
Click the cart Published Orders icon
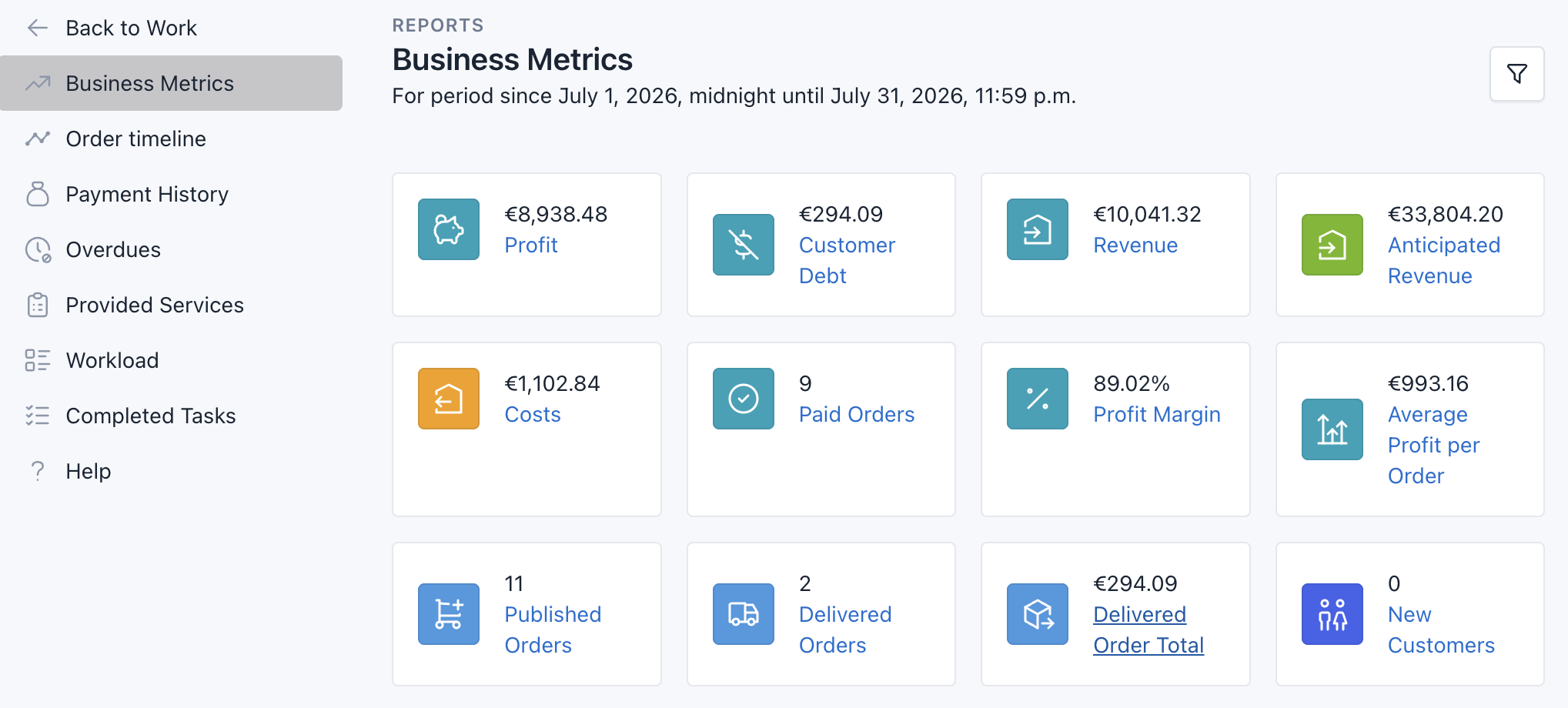pos(449,614)
